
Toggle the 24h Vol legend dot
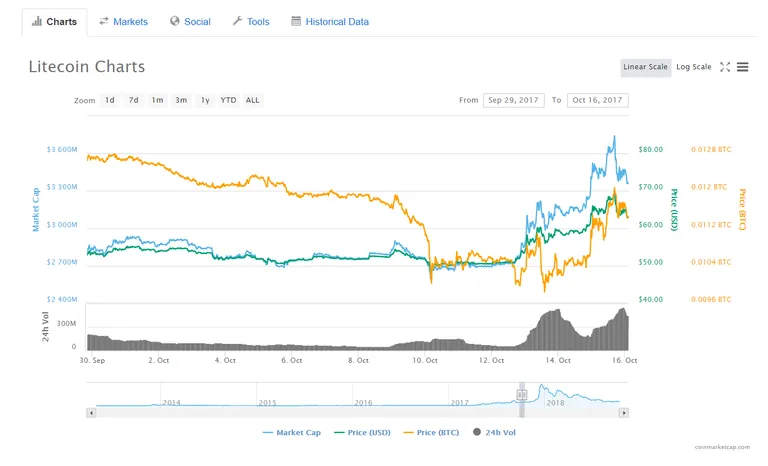click(x=477, y=432)
